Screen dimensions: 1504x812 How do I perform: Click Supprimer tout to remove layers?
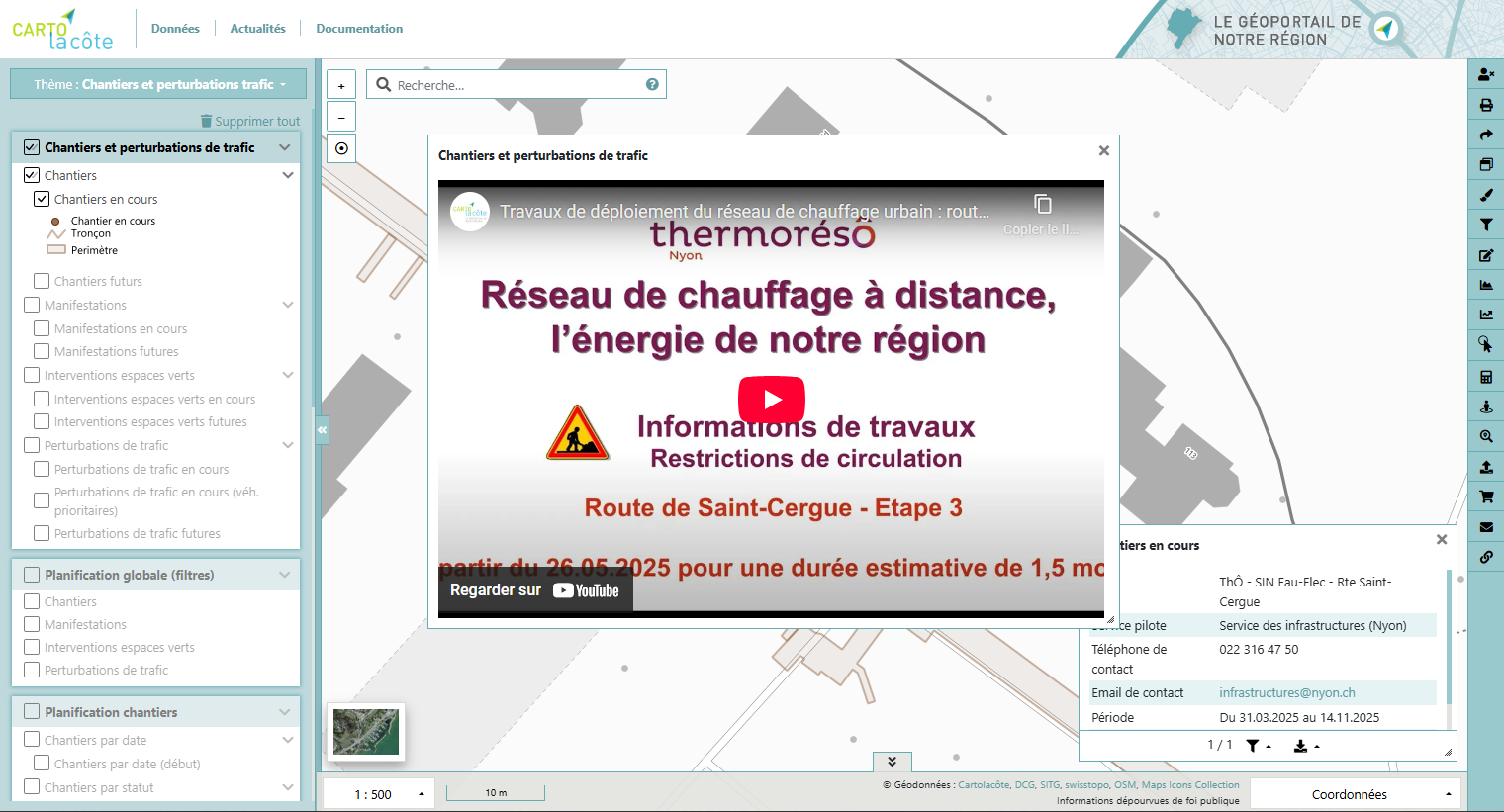(250, 121)
